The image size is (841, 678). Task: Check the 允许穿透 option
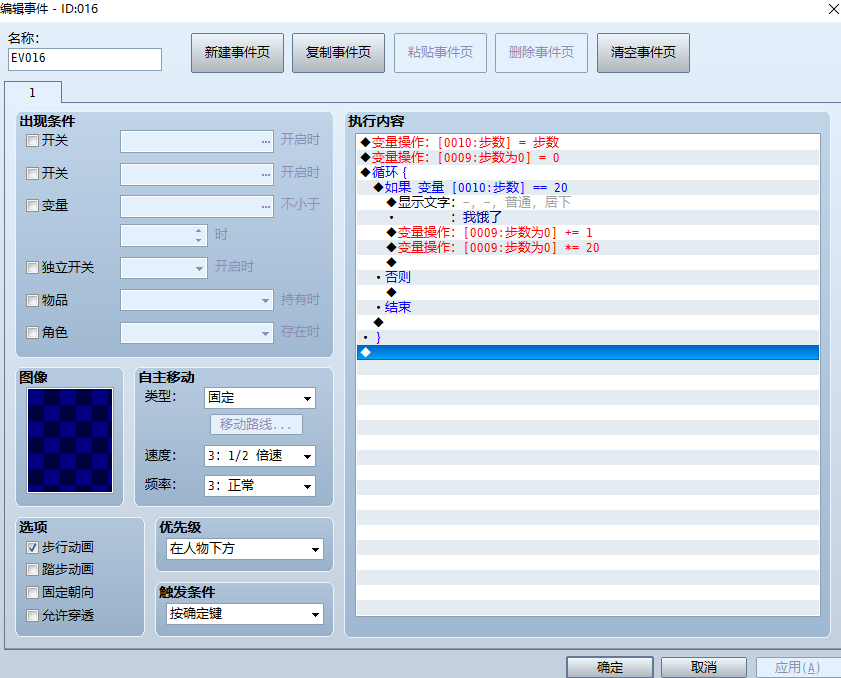pyautogui.click(x=33, y=616)
